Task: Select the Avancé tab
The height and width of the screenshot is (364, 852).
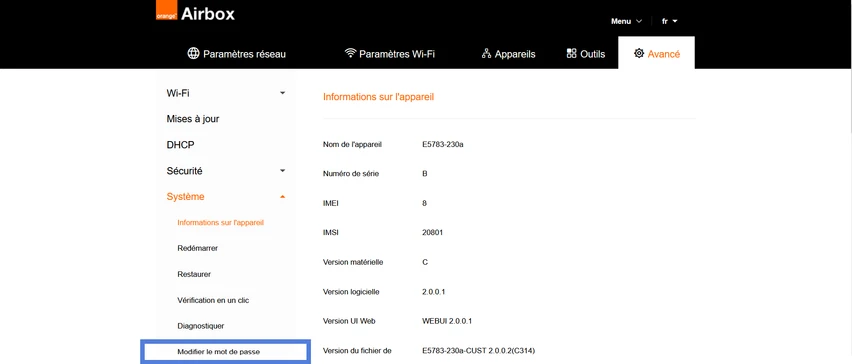Action: 656,53
